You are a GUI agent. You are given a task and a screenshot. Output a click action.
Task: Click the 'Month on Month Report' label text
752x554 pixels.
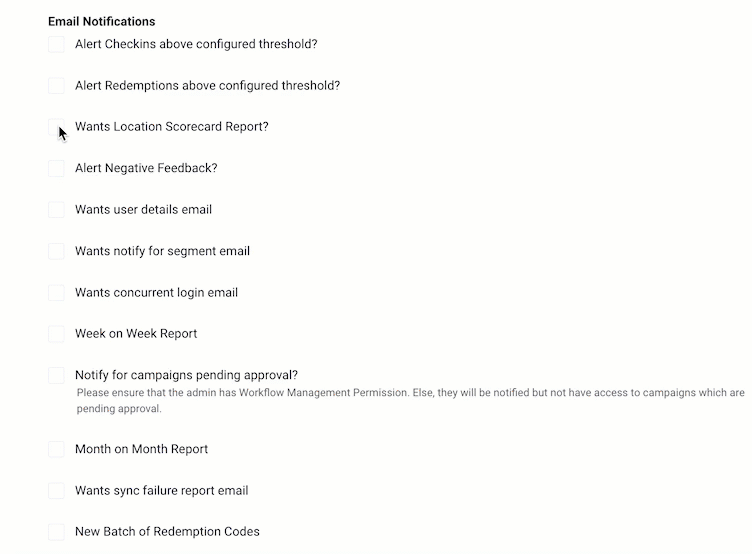click(x=141, y=449)
